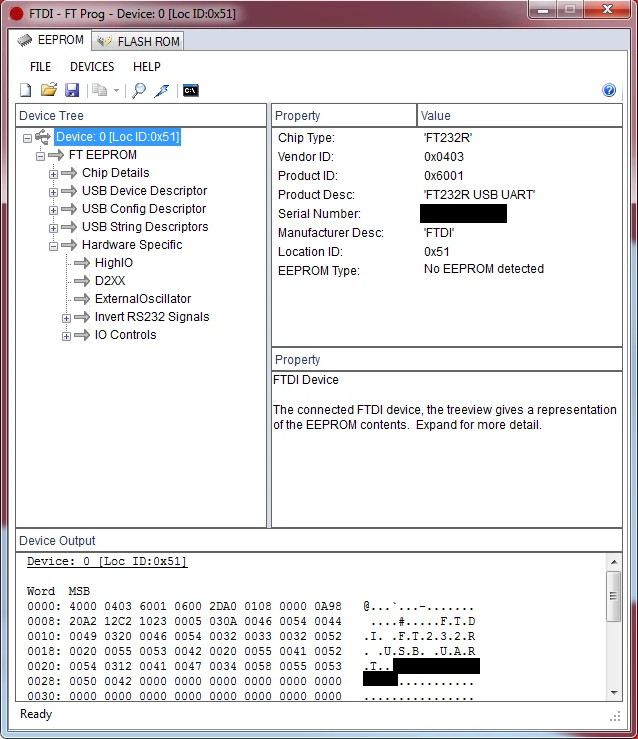The width and height of the screenshot is (638, 739).
Task: Click hex row 0000: in Device Output
Action: (251, 606)
